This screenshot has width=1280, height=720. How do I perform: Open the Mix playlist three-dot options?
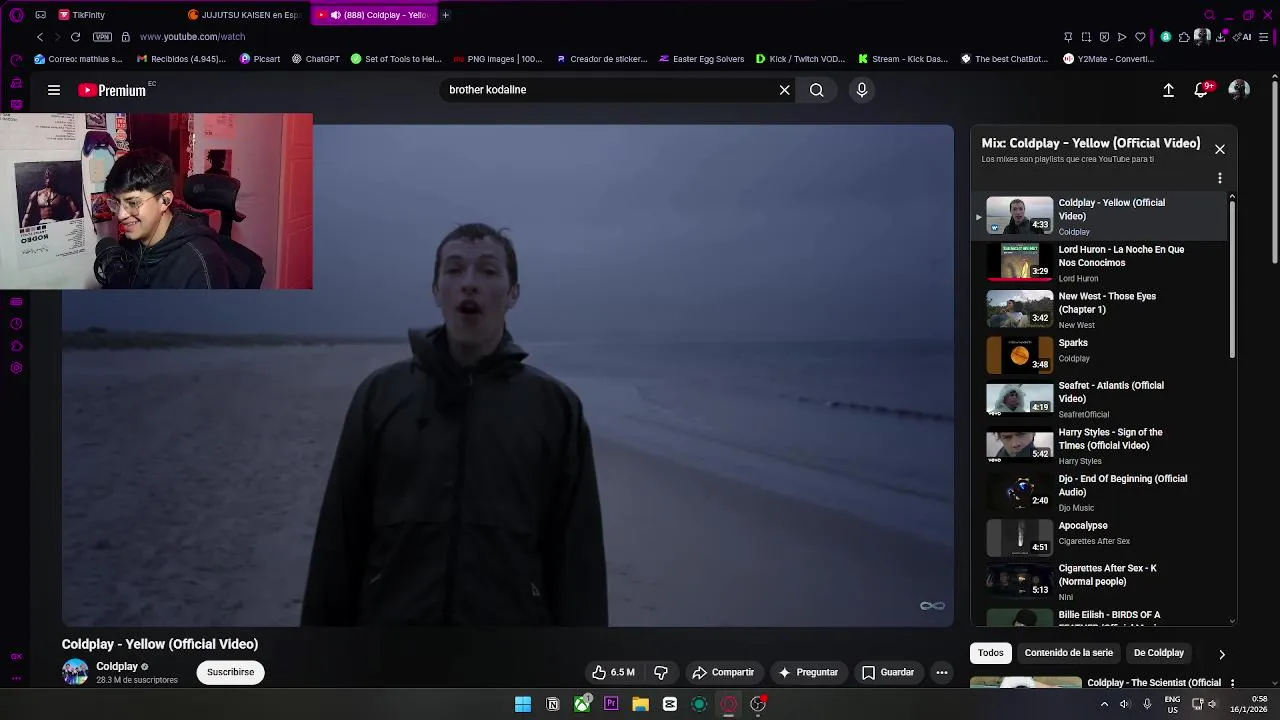pyautogui.click(x=1220, y=178)
